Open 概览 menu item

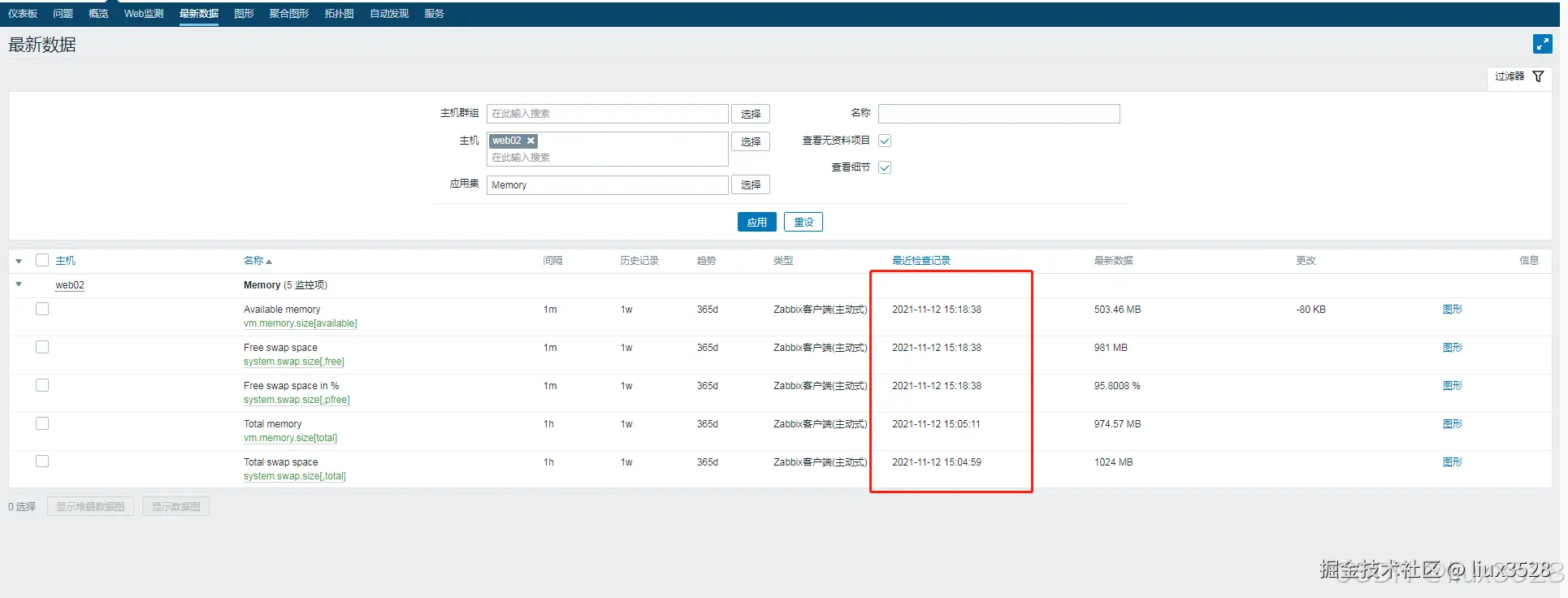[x=98, y=14]
